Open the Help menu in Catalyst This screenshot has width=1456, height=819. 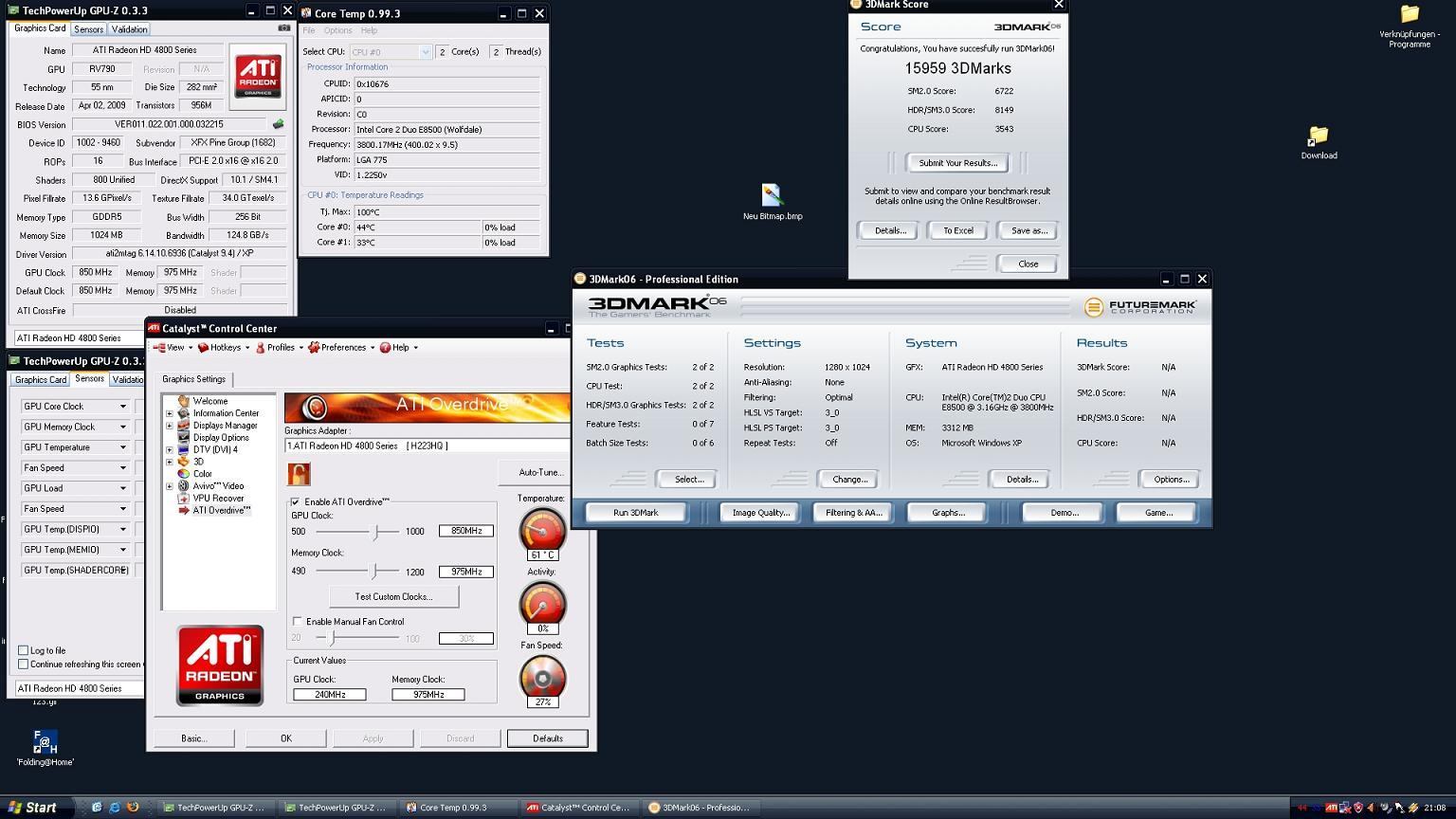coord(399,348)
